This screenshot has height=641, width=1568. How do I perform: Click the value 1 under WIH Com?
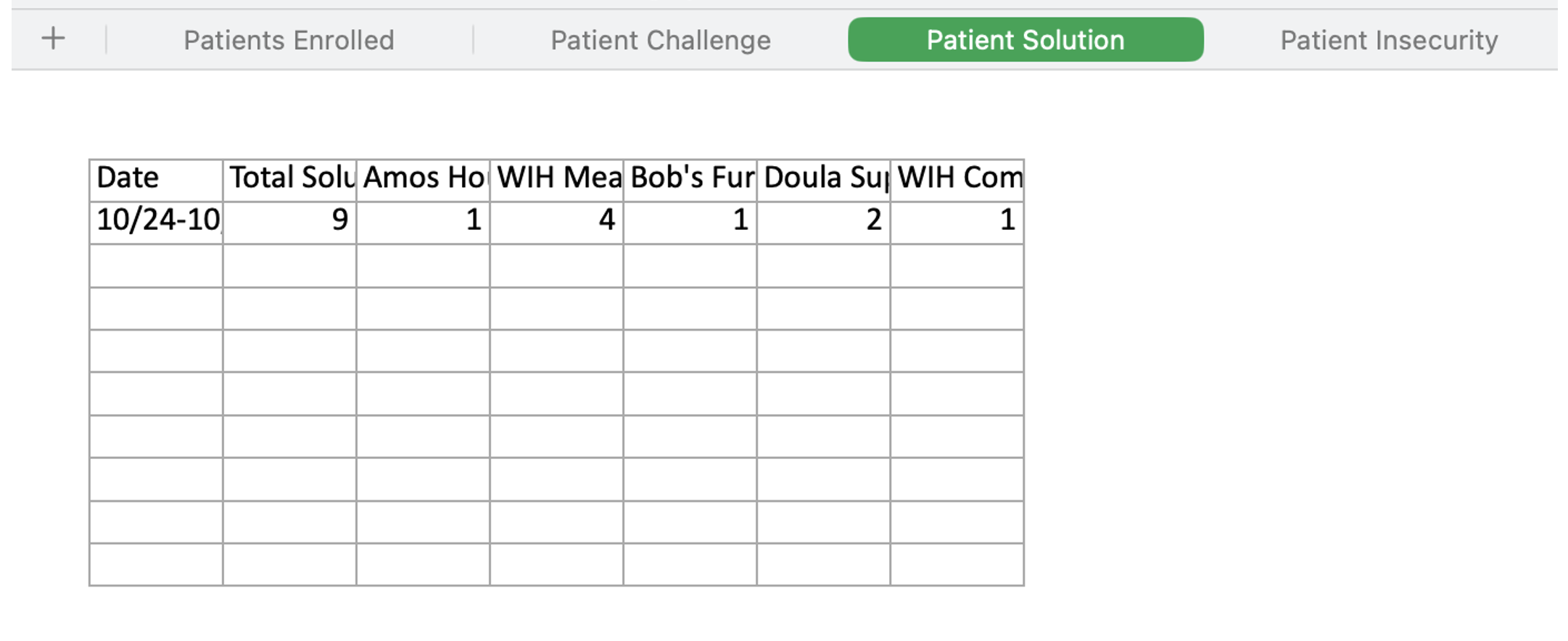point(957,223)
